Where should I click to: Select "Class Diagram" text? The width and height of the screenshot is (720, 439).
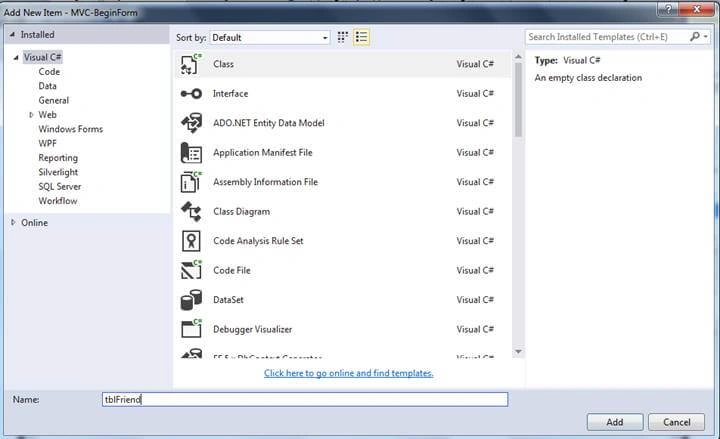(242, 212)
